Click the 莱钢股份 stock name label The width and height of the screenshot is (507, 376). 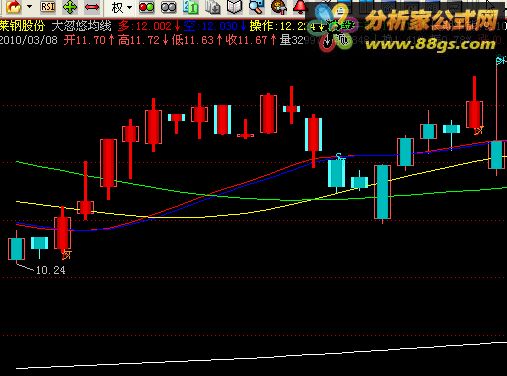pos(22,26)
